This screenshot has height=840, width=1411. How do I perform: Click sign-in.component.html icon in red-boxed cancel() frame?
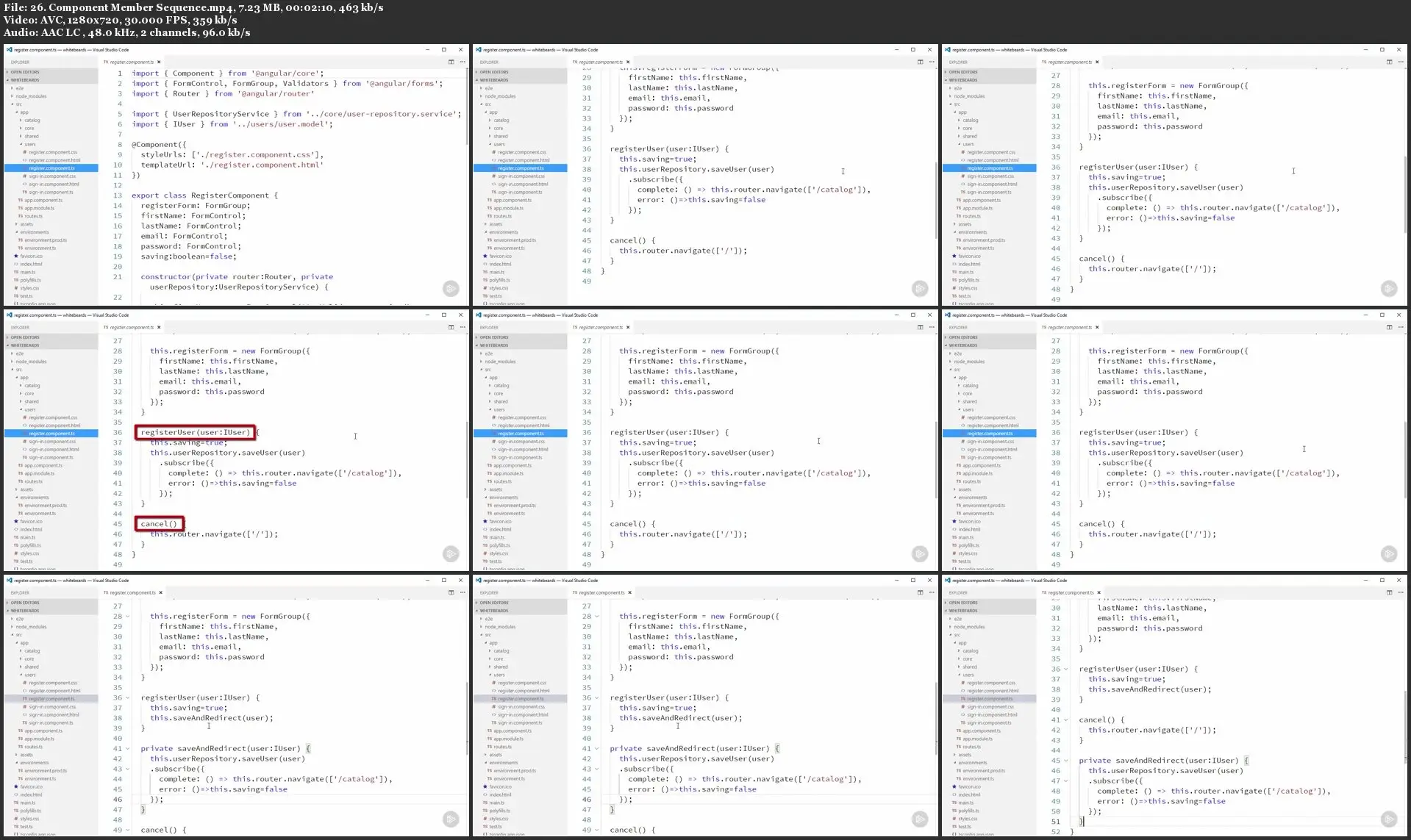[x=25, y=450]
